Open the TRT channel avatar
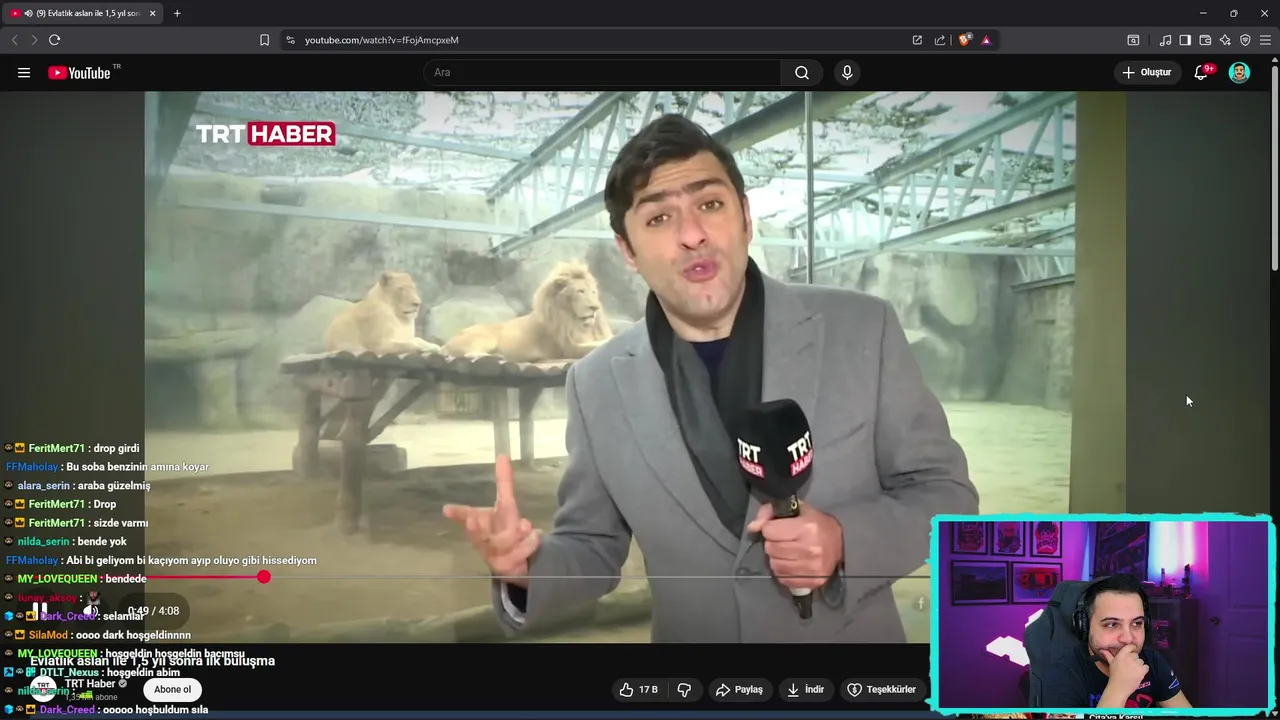The image size is (1280, 720). click(x=43, y=689)
